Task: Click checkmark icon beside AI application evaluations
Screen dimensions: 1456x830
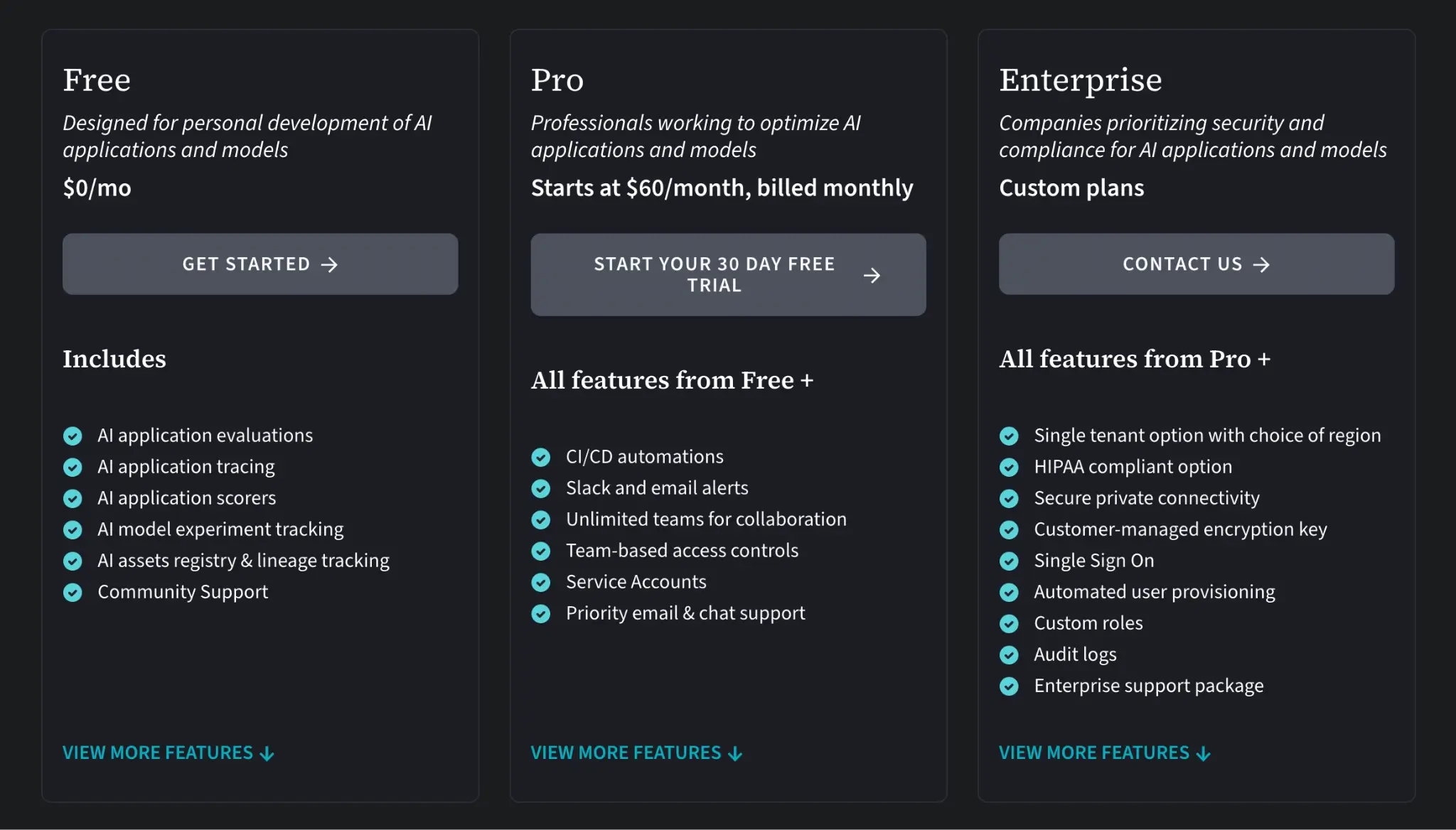Action: click(x=73, y=436)
